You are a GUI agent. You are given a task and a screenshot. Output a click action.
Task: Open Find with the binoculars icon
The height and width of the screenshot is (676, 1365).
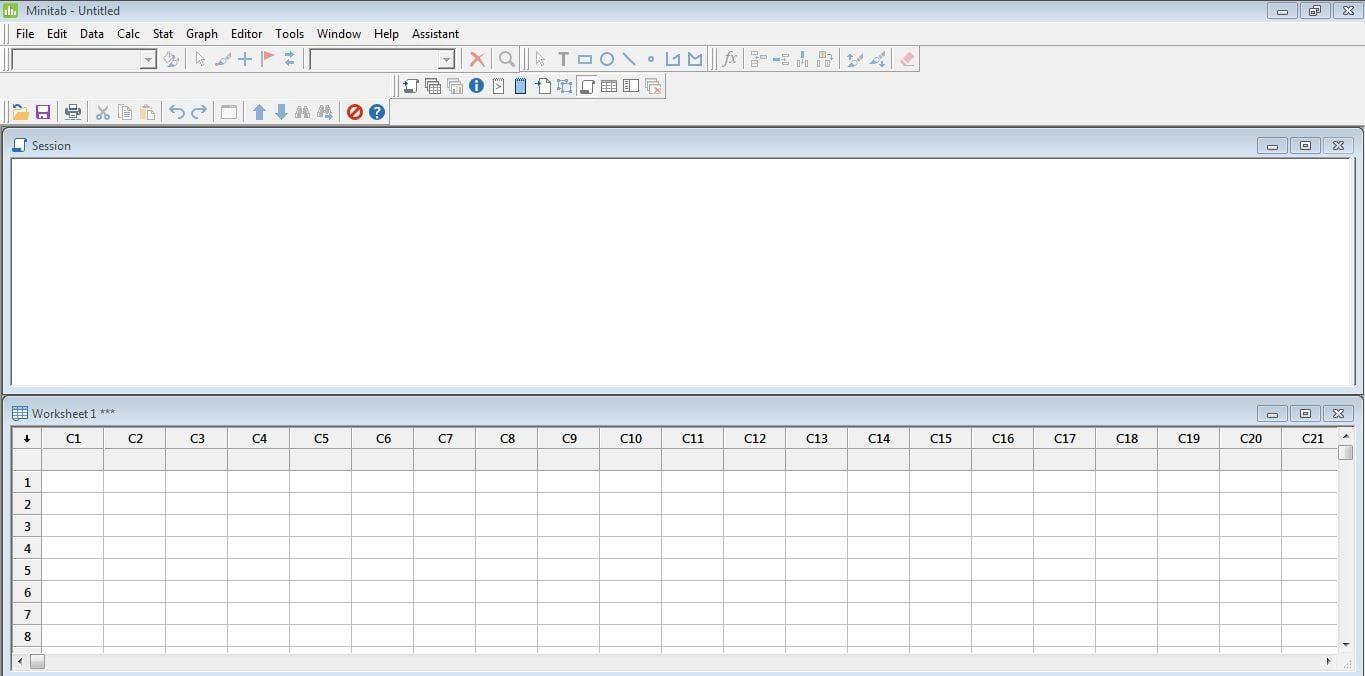click(303, 111)
